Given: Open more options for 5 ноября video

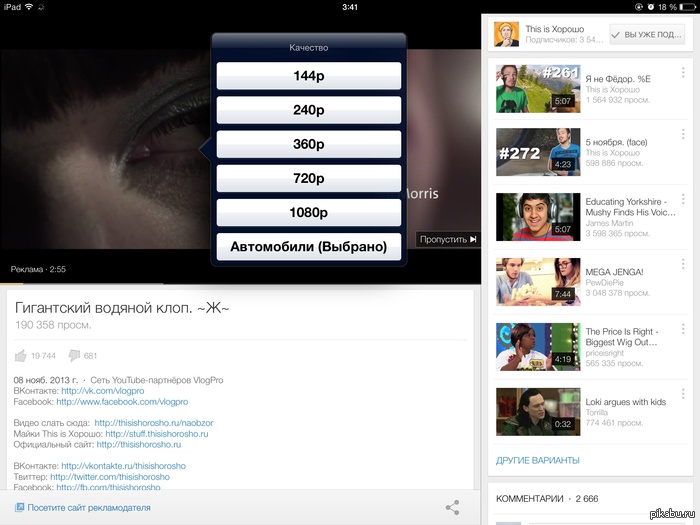Looking at the screenshot, I should point(683,134).
